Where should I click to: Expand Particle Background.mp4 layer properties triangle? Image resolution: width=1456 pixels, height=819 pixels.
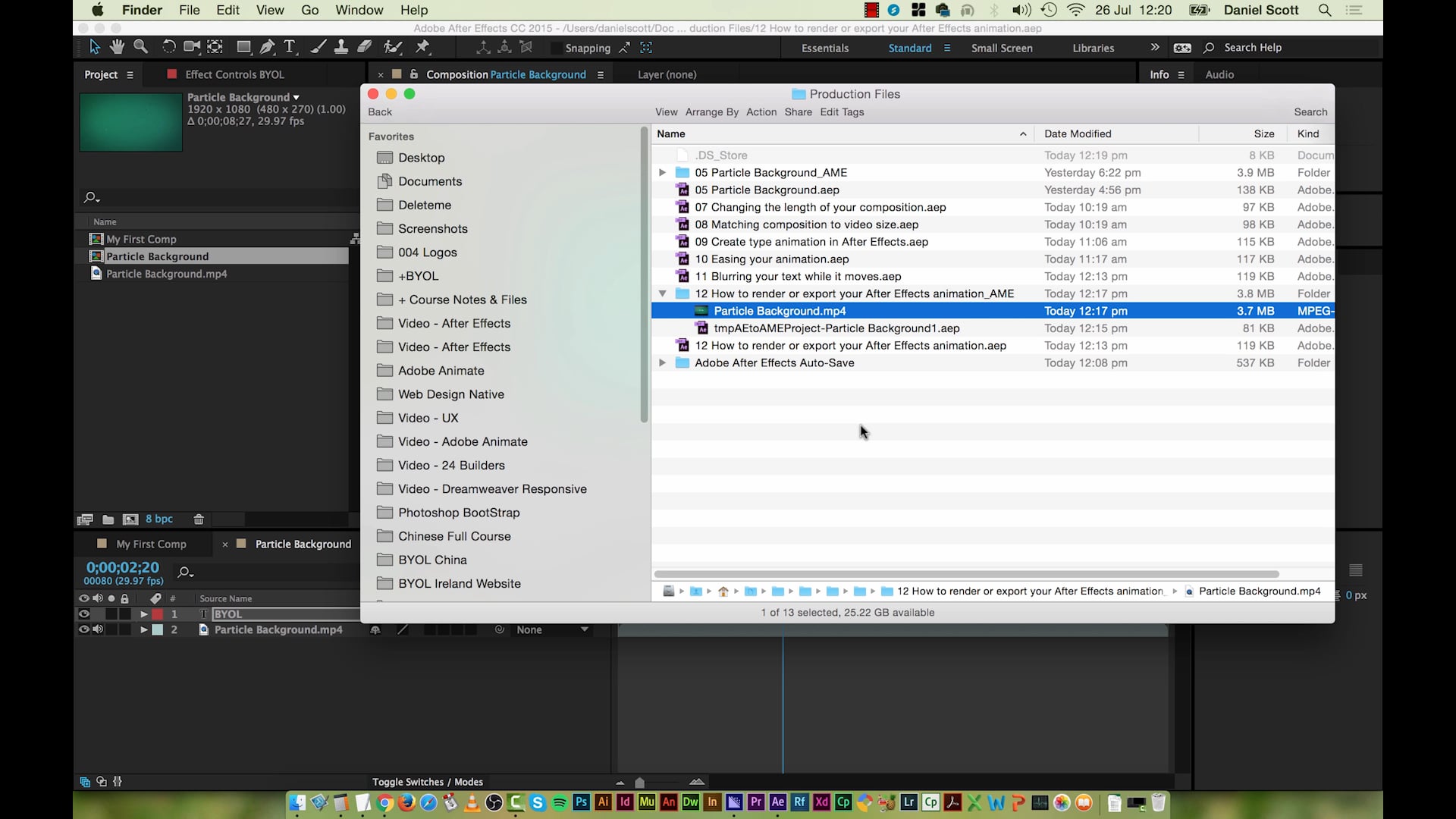(143, 629)
